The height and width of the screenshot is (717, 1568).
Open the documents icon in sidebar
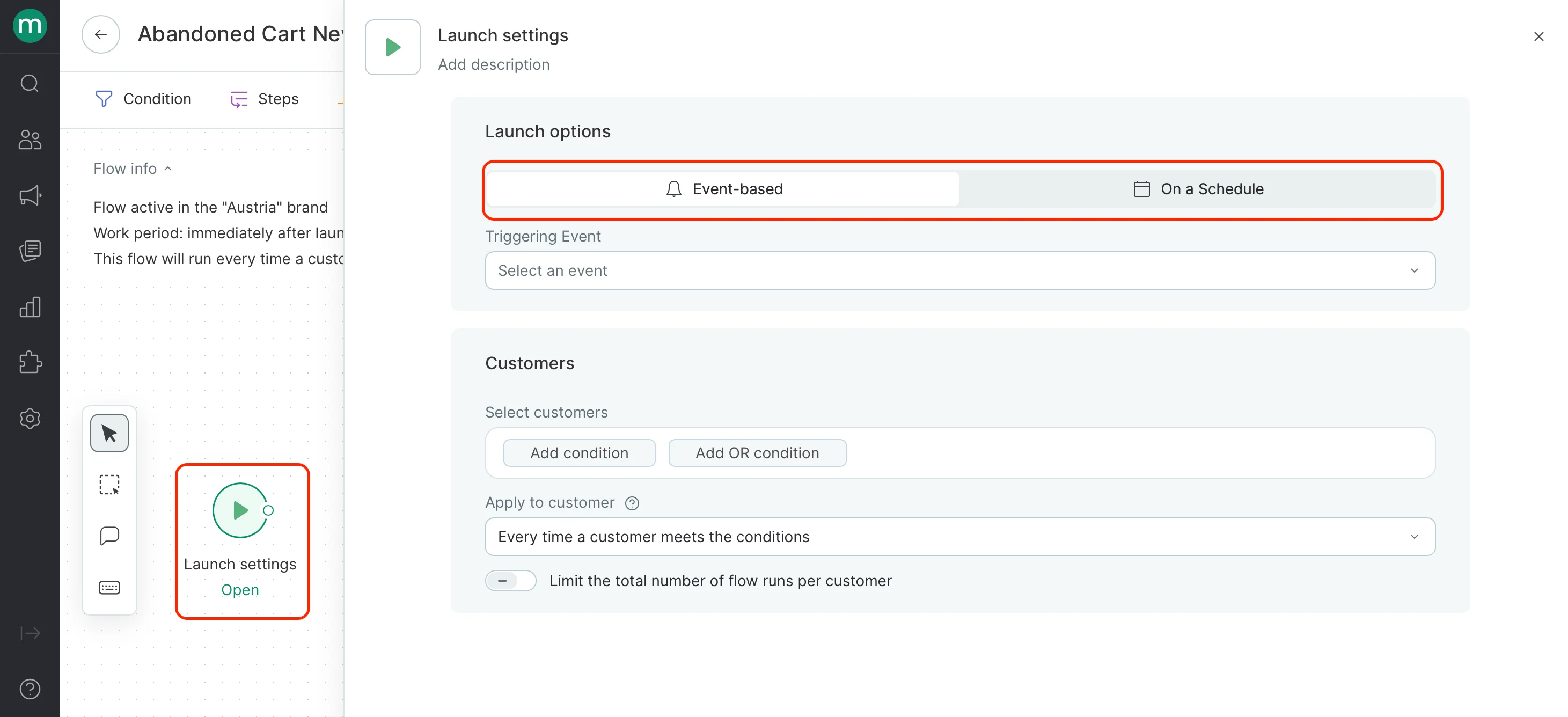30,251
